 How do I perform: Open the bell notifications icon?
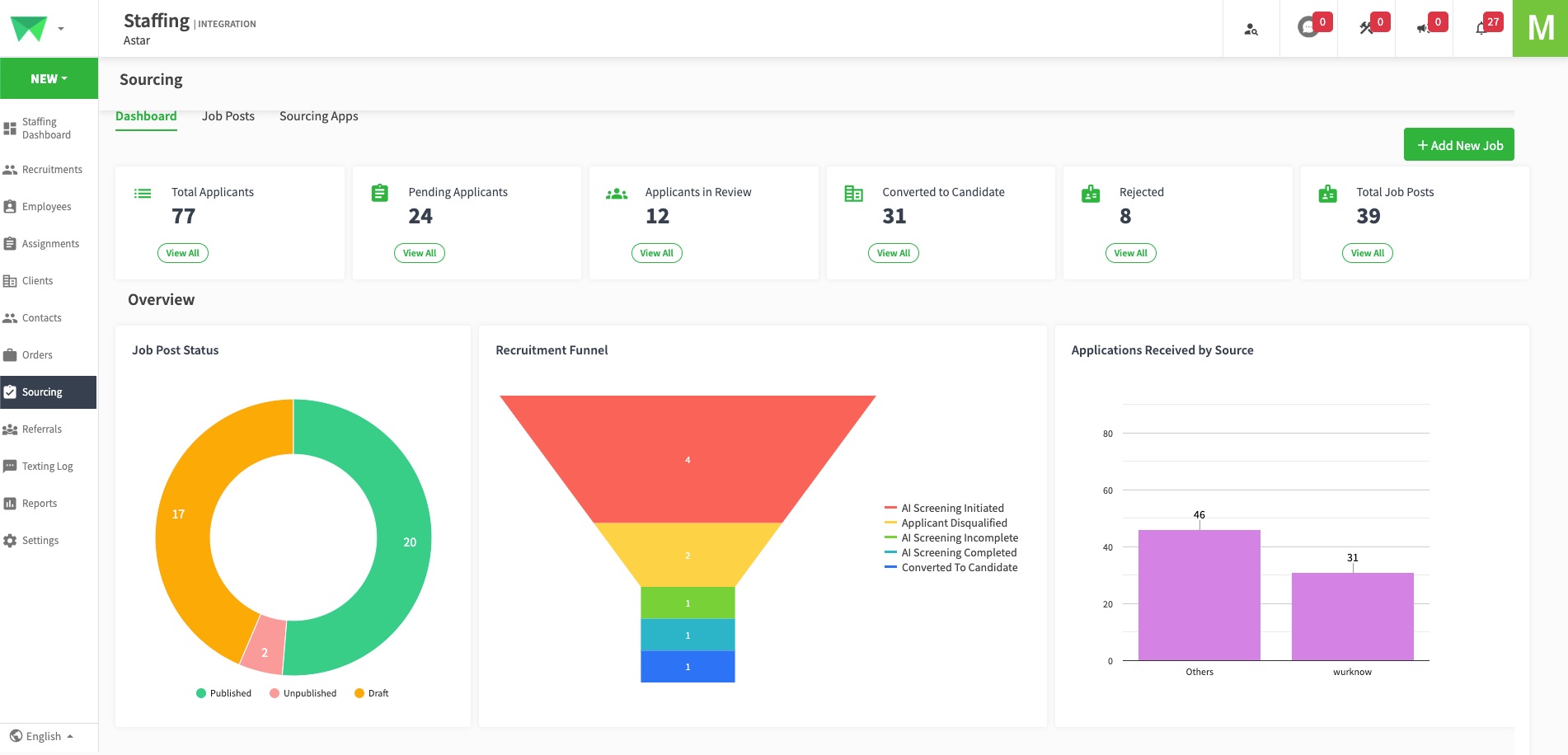(x=1481, y=28)
